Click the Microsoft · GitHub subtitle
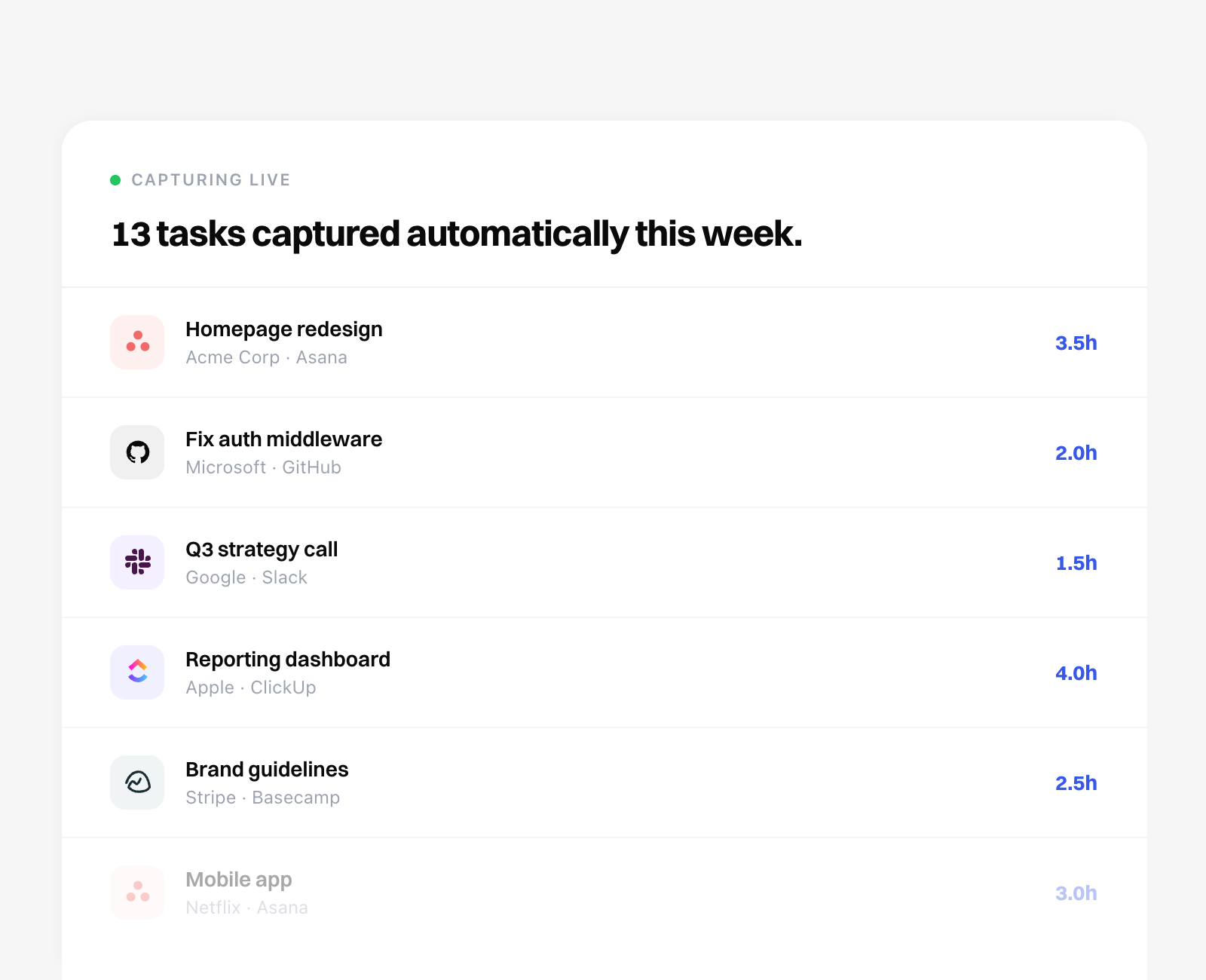The image size is (1206, 980). click(264, 467)
